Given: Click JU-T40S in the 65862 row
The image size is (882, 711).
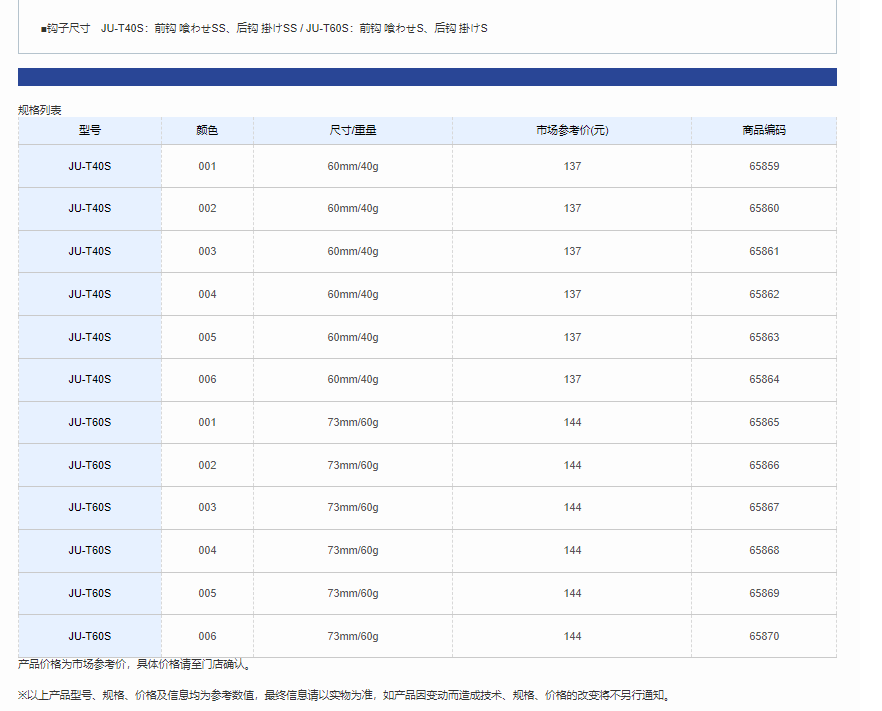Looking at the screenshot, I should pos(90,294).
